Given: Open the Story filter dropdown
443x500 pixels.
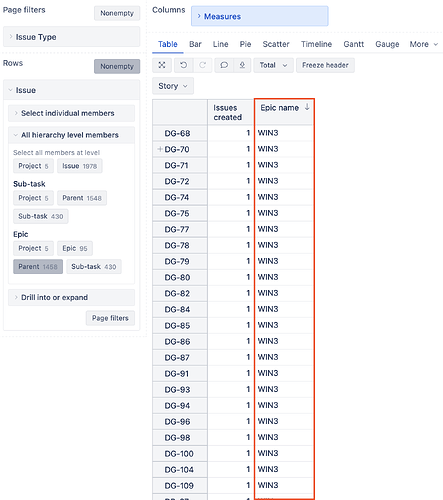Looking at the screenshot, I should tap(173, 86).
